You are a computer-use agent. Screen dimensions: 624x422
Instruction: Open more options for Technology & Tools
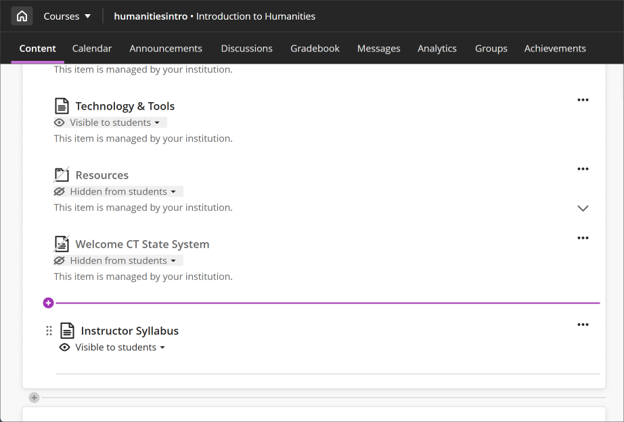[x=583, y=100]
